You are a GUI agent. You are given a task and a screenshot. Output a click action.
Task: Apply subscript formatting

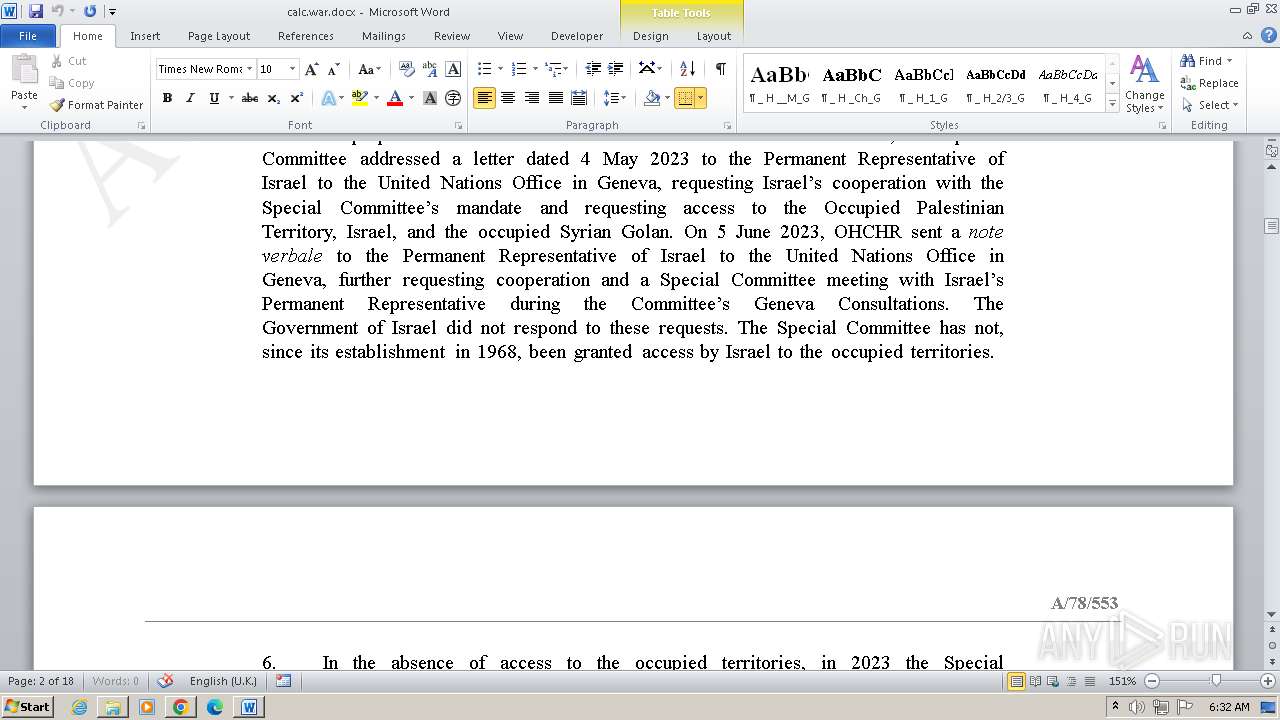[273, 98]
